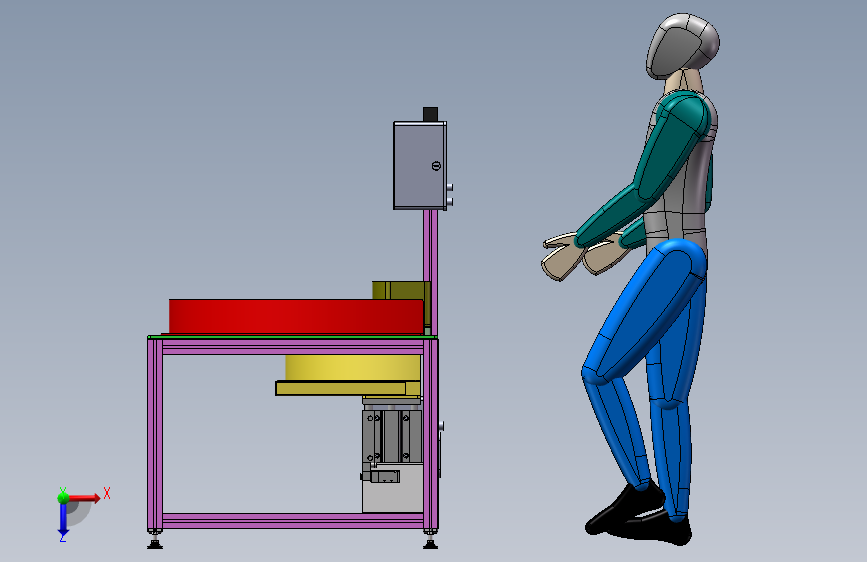Image resolution: width=867 pixels, height=562 pixels.
Task: Select the gray cylinder assembly under the tray
Action: (393, 434)
